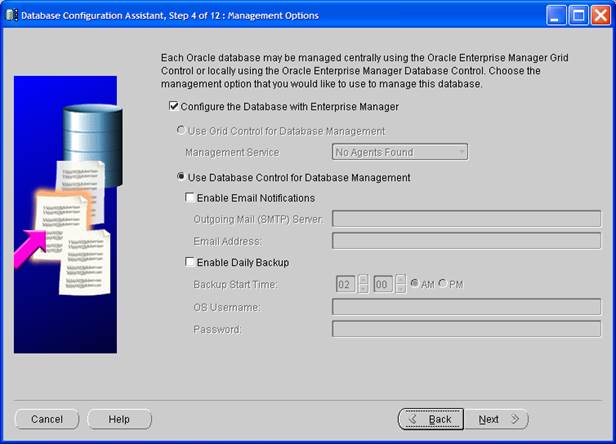Click the backup start hour field

click(x=346, y=284)
